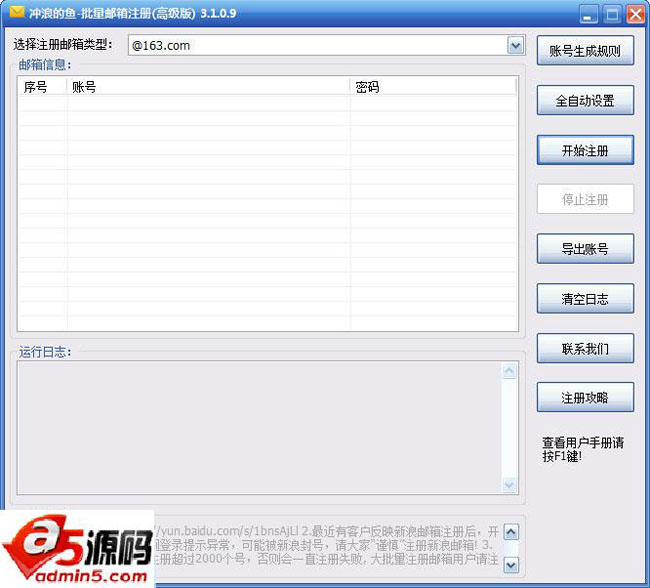Click the 查看用户手册请按F1键 hint text
650x588 pixels.
tap(583, 450)
